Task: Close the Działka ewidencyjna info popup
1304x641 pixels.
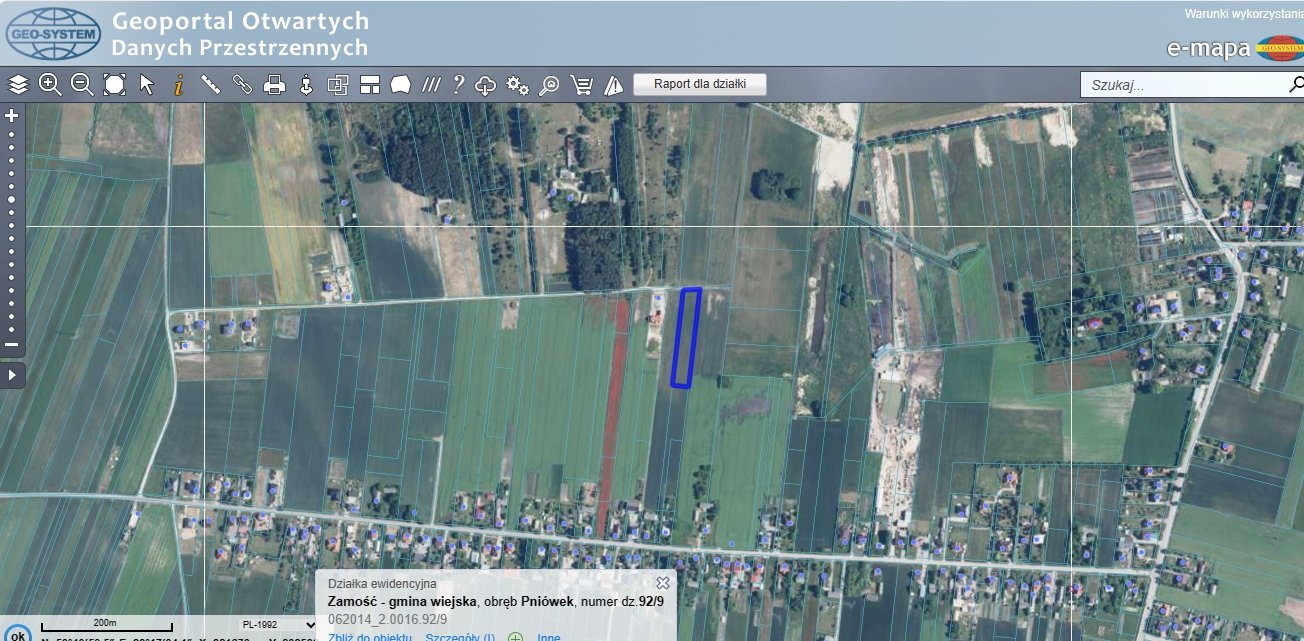Action: pyautogui.click(x=662, y=582)
